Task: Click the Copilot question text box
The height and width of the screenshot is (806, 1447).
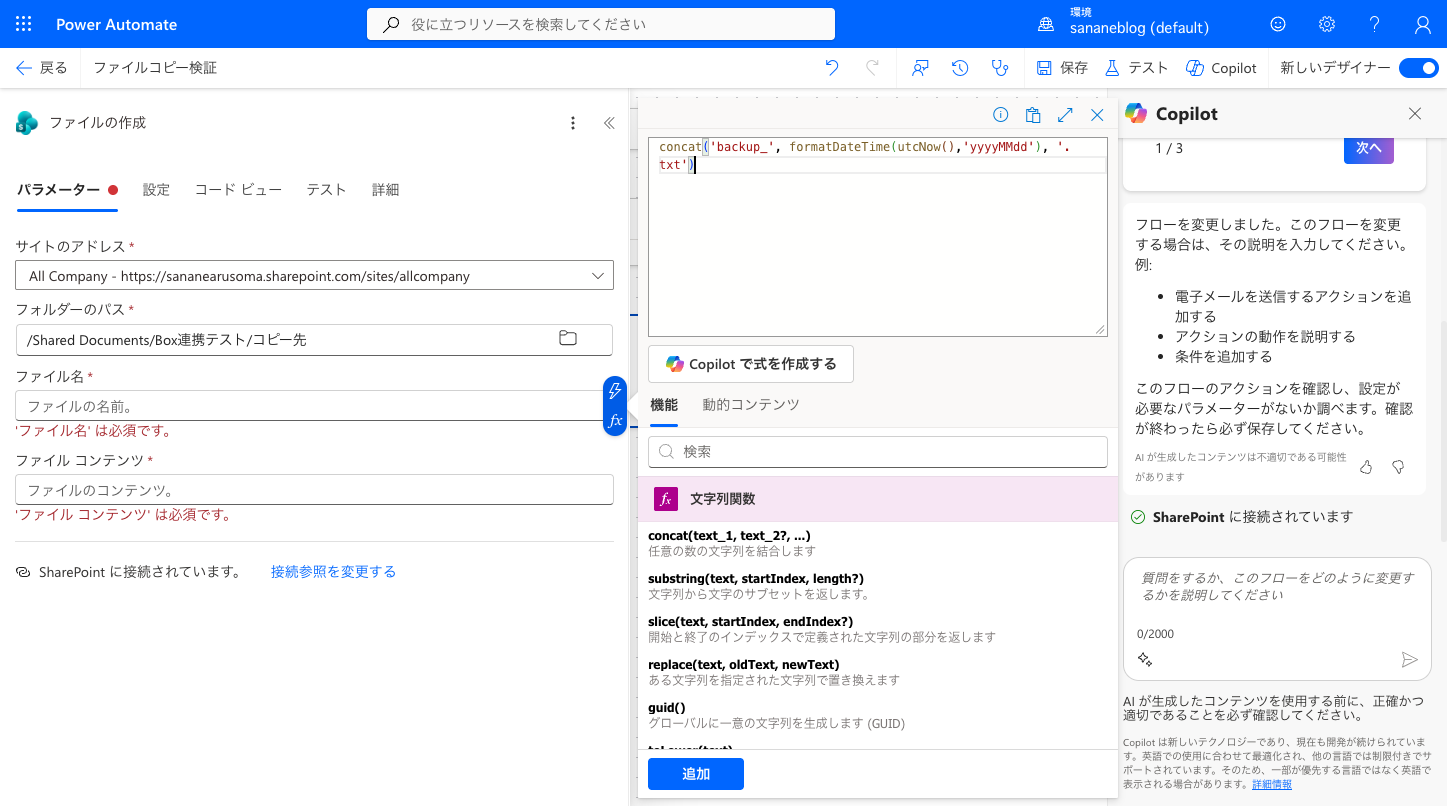Action: (1277, 619)
